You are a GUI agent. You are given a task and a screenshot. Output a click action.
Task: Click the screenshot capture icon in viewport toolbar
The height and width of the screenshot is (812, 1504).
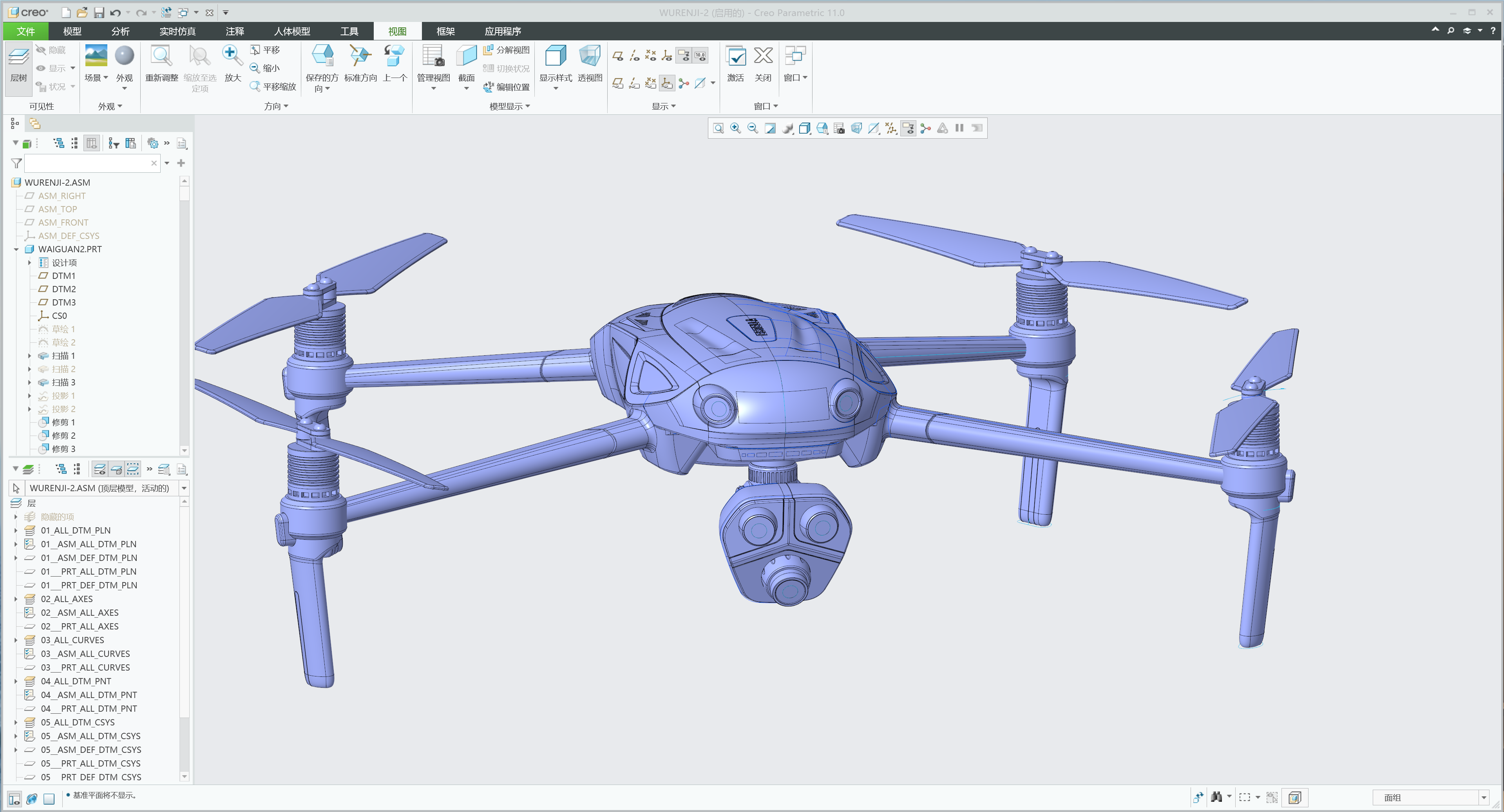pyautogui.click(x=839, y=128)
